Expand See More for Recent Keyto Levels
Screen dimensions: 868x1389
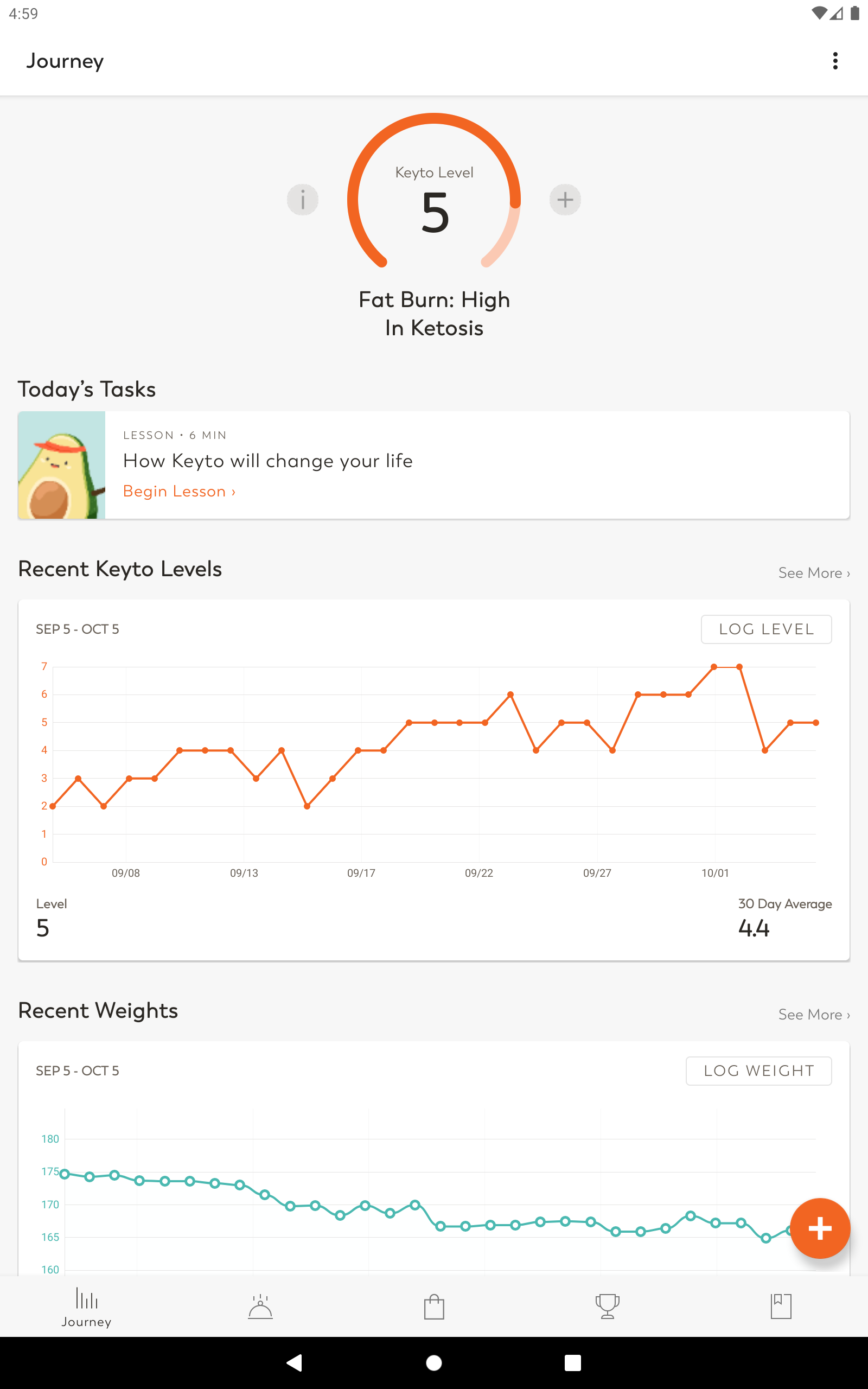point(813,573)
